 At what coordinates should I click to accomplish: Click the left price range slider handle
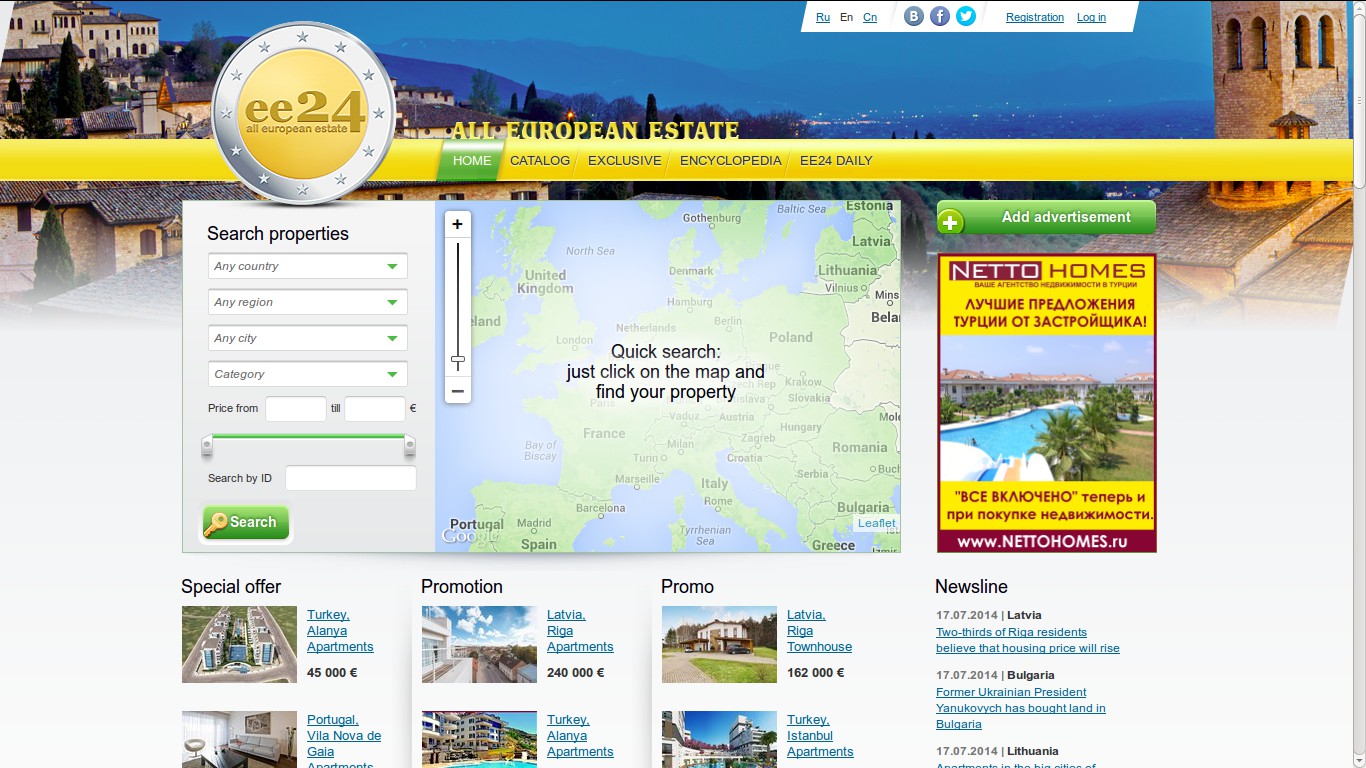[x=207, y=445]
